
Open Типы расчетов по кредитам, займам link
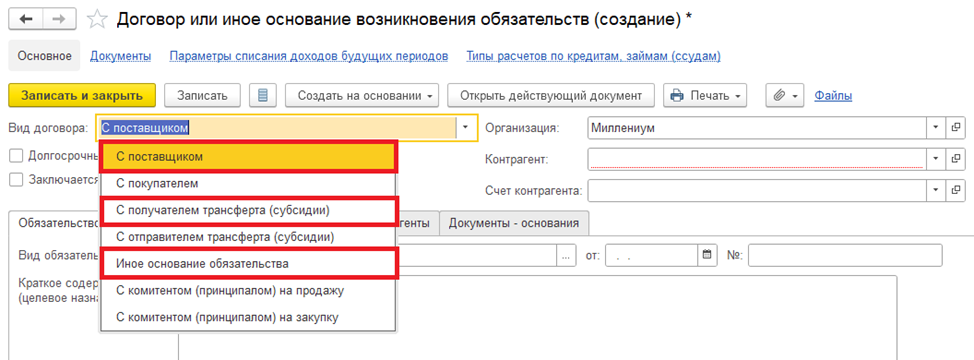(593, 56)
